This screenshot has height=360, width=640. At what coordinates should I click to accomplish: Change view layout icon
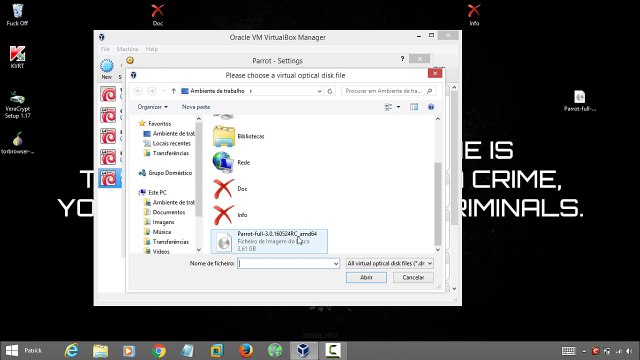[388, 107]
